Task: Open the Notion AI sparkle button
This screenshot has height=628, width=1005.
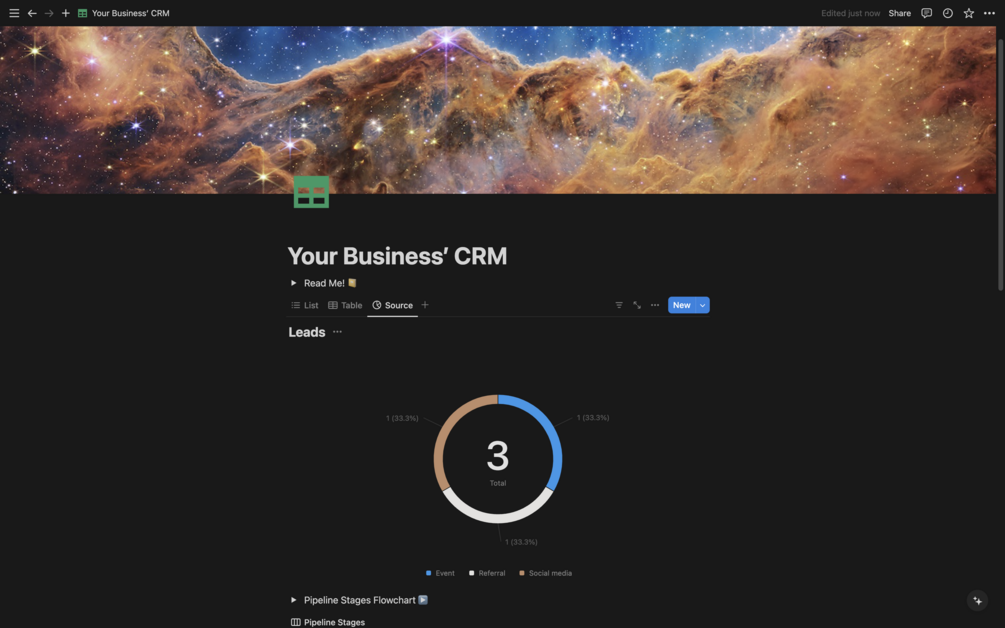Action: (977, 600)
